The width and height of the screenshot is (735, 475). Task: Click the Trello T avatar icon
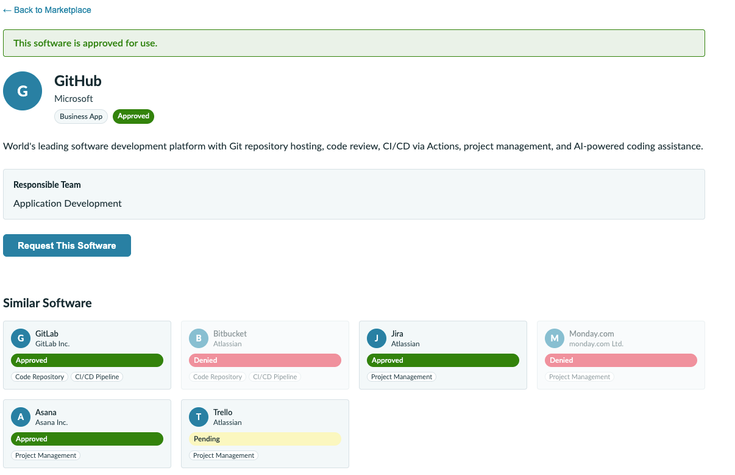pos(199,417)
